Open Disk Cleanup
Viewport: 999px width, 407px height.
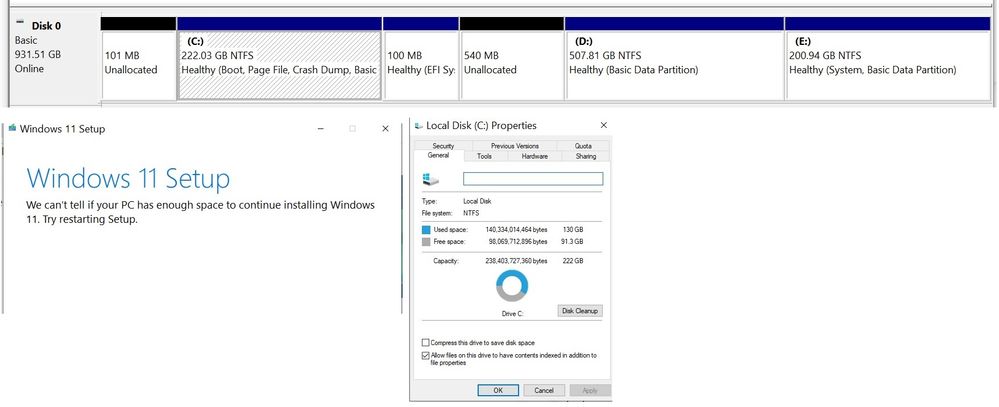(580, 311)
